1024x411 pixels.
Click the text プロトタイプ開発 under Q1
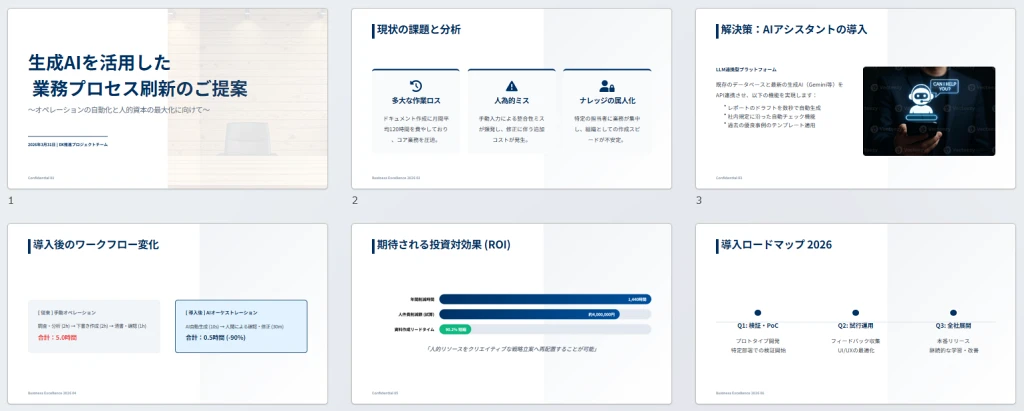pos(758,341)
